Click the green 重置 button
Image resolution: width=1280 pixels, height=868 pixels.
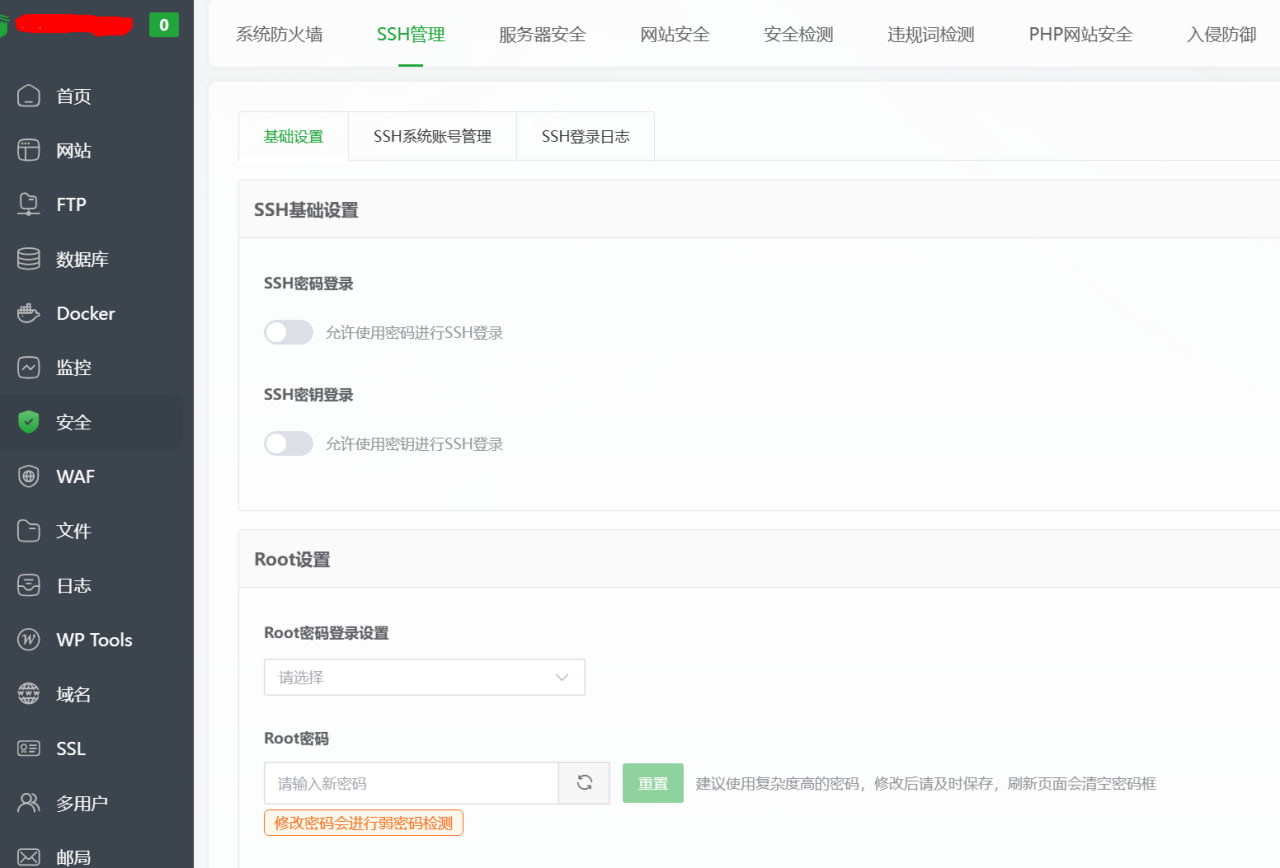coord(653,783)
